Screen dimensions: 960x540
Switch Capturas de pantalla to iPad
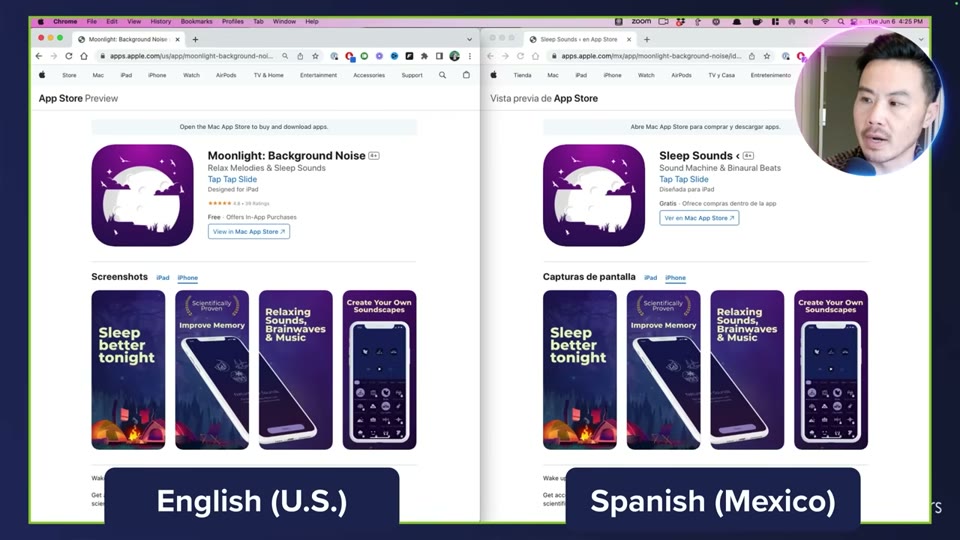[x=651, y=277]
